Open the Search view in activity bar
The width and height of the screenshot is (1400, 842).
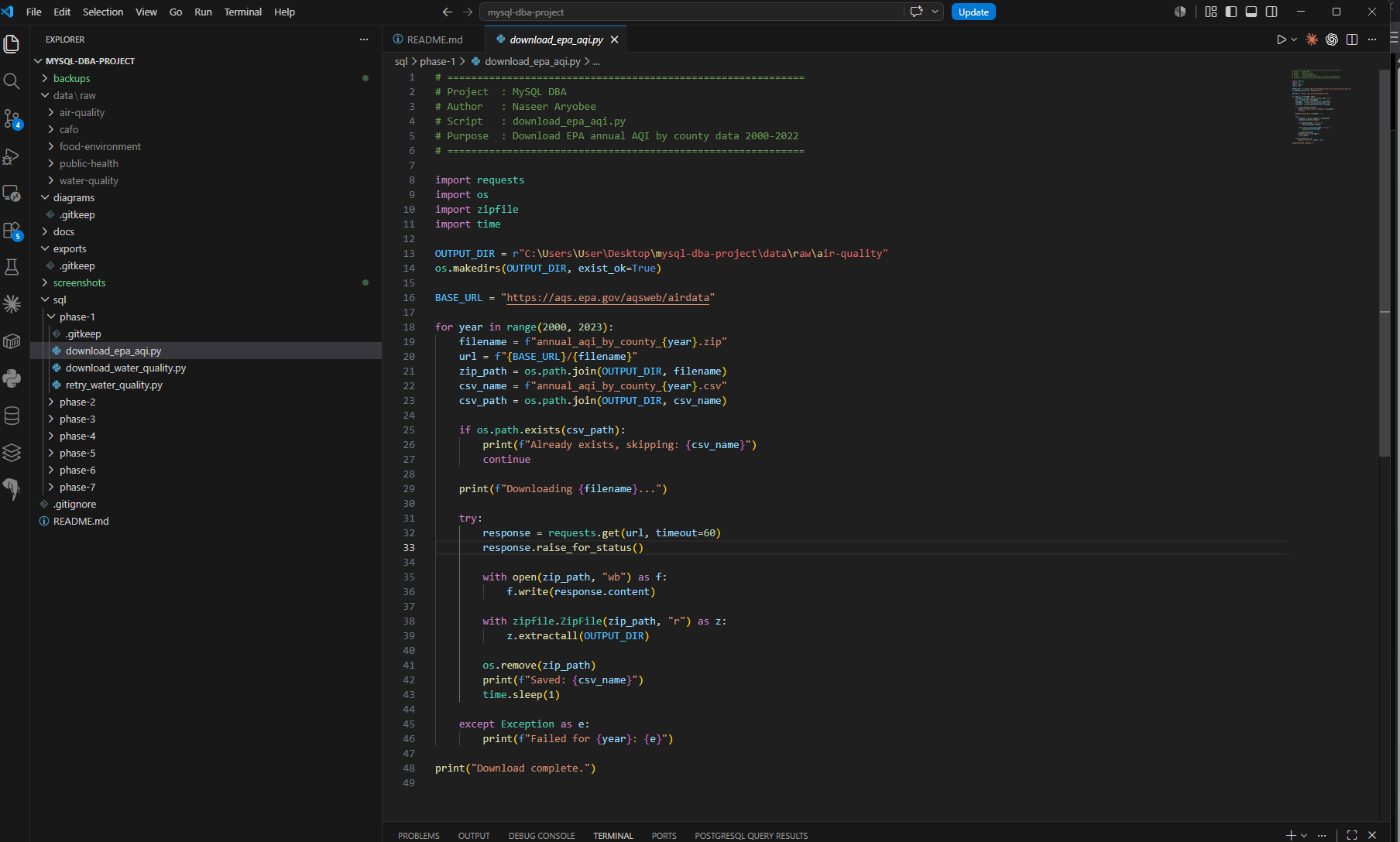[x=12, y=81]
